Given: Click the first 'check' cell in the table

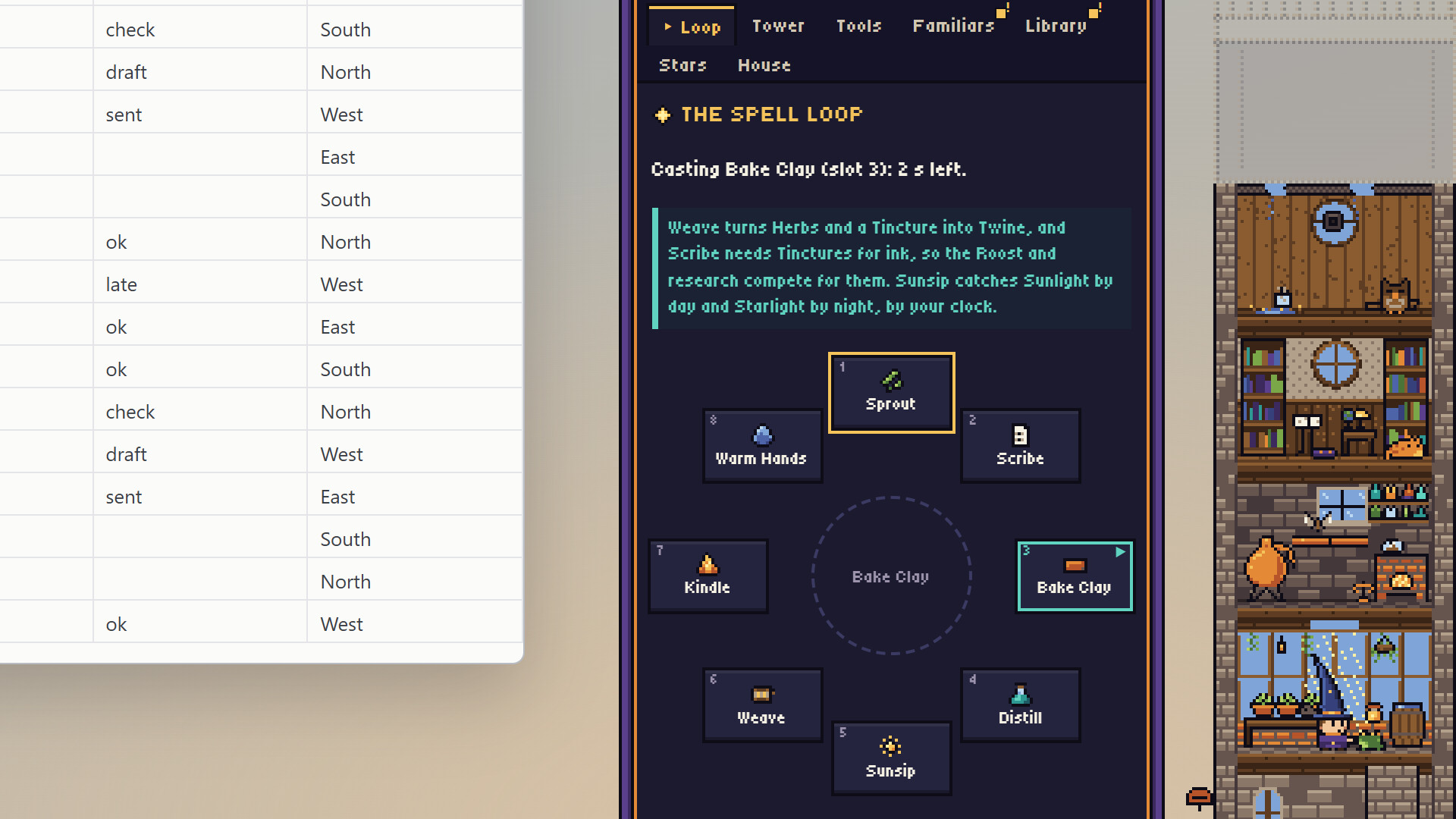Looking at the screenshot, I should (200, 30).
